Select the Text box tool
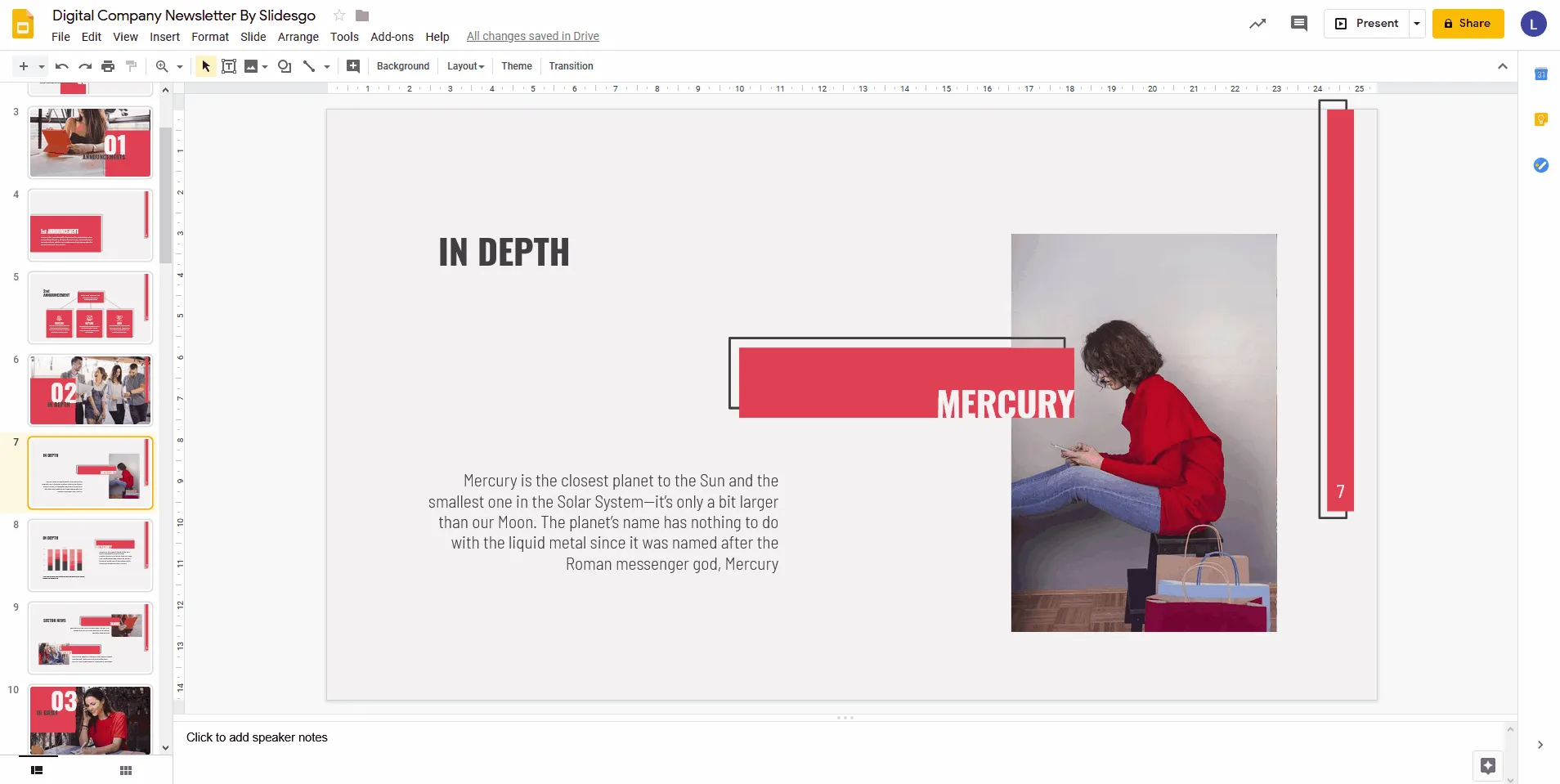Screen dimensions: 1560x784 229,66
